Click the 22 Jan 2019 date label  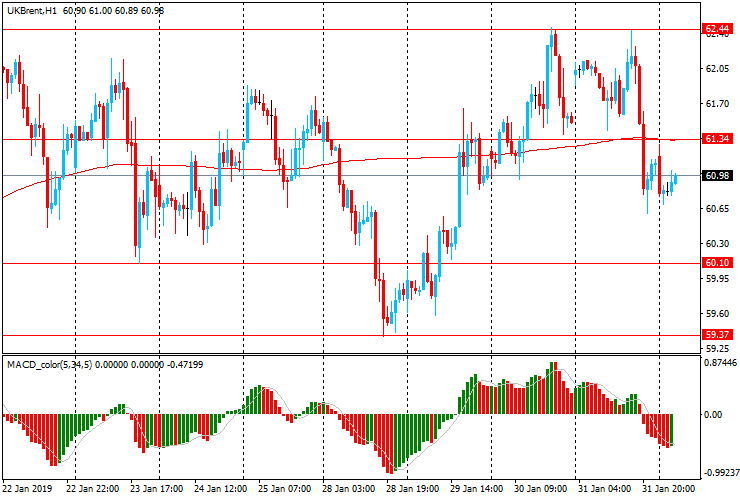coord(29,490)
